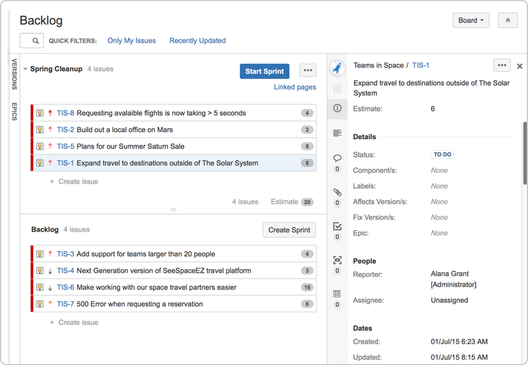The image size is (528, 365).
Task: Click the Create Sprint button
Action: pos(289,230)
